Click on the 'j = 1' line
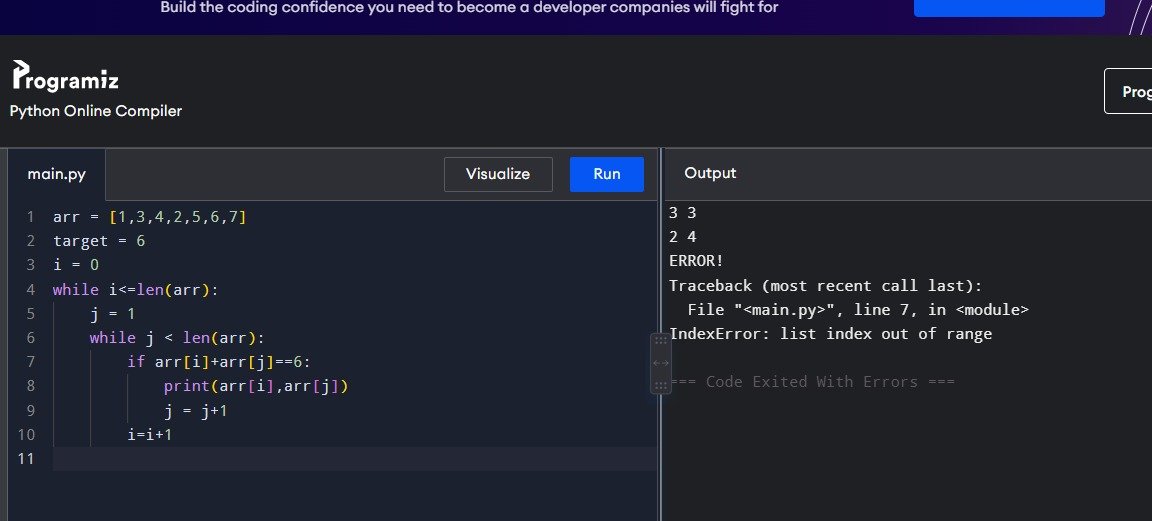Viewport: 1152px width, 521px height. coord(112,314)
